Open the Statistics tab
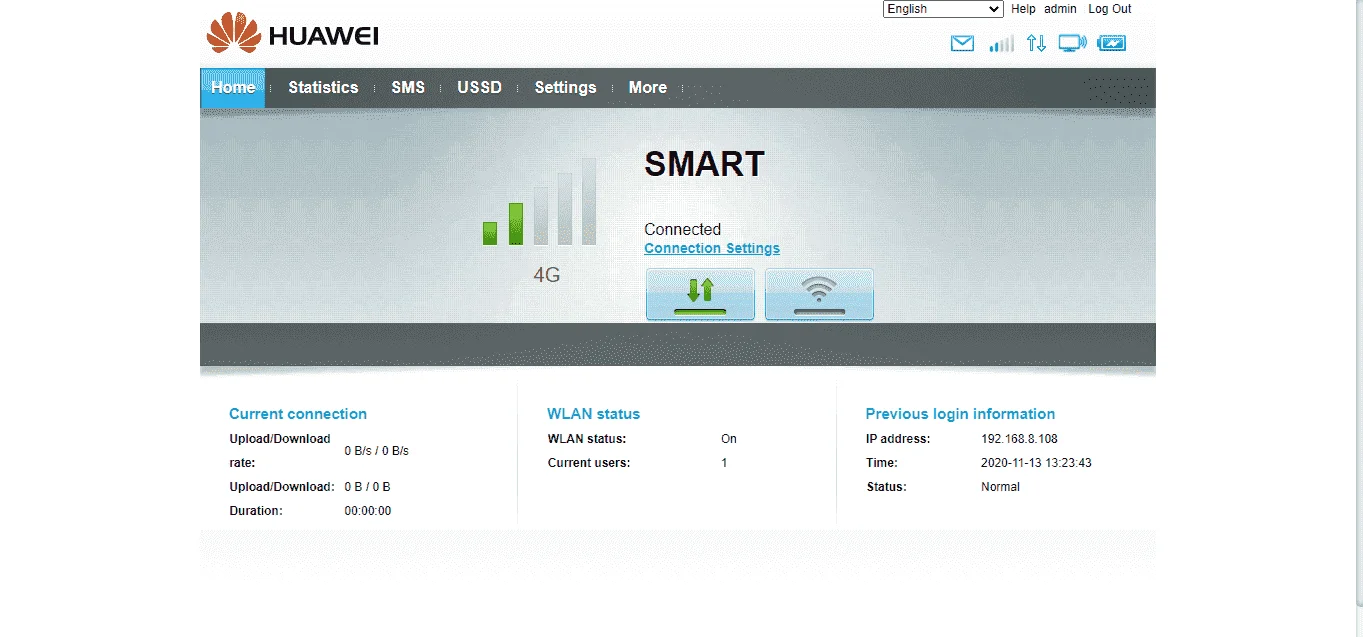The image size is (1363, 637). tap(323, 87)
